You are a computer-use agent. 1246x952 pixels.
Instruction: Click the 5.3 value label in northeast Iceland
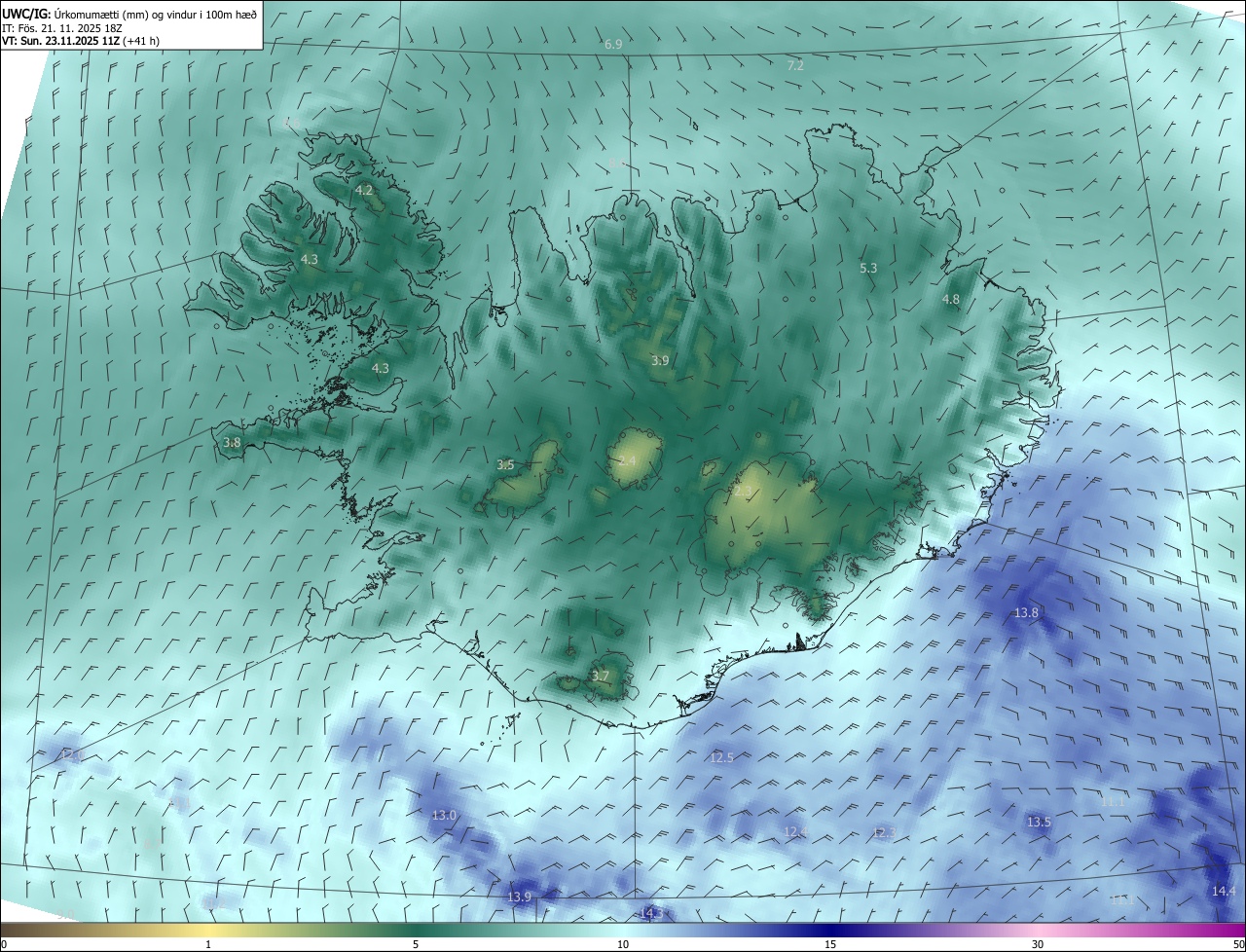tap(868, 268)
